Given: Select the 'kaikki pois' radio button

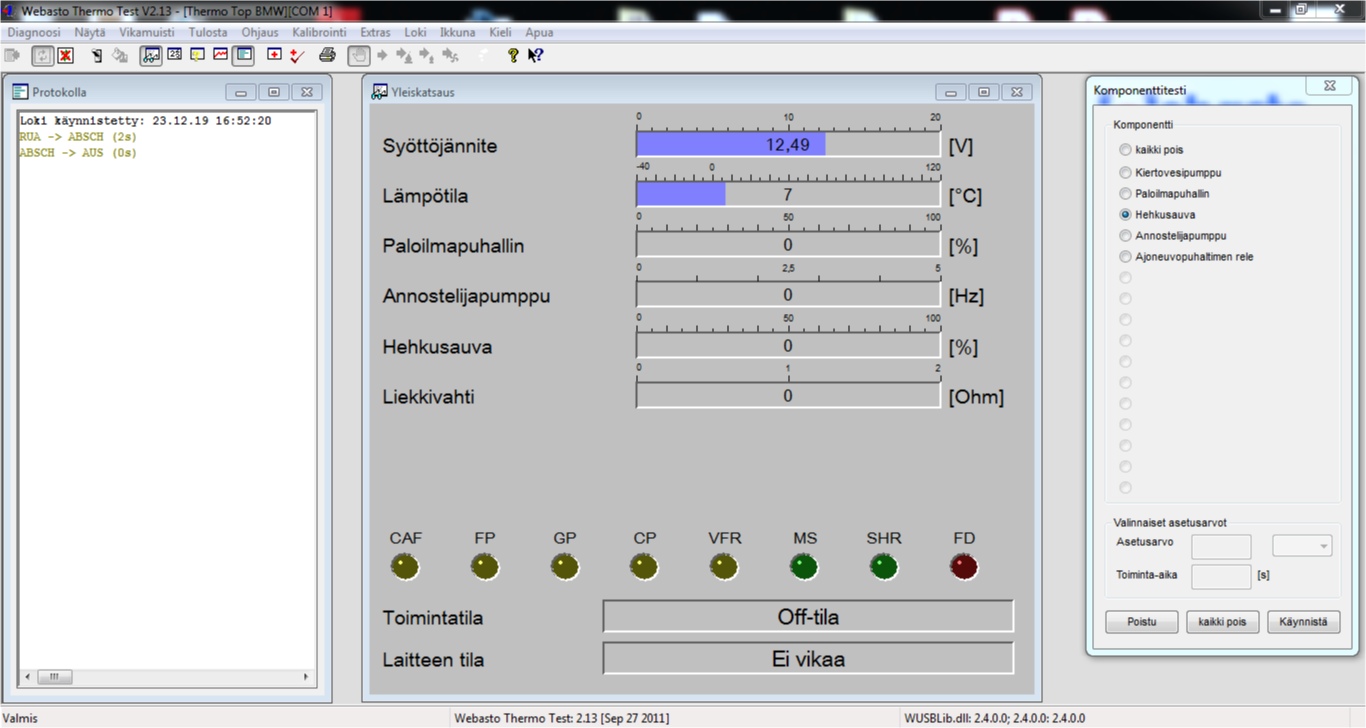Looking at the screenshot, I should pos(1126,150).
